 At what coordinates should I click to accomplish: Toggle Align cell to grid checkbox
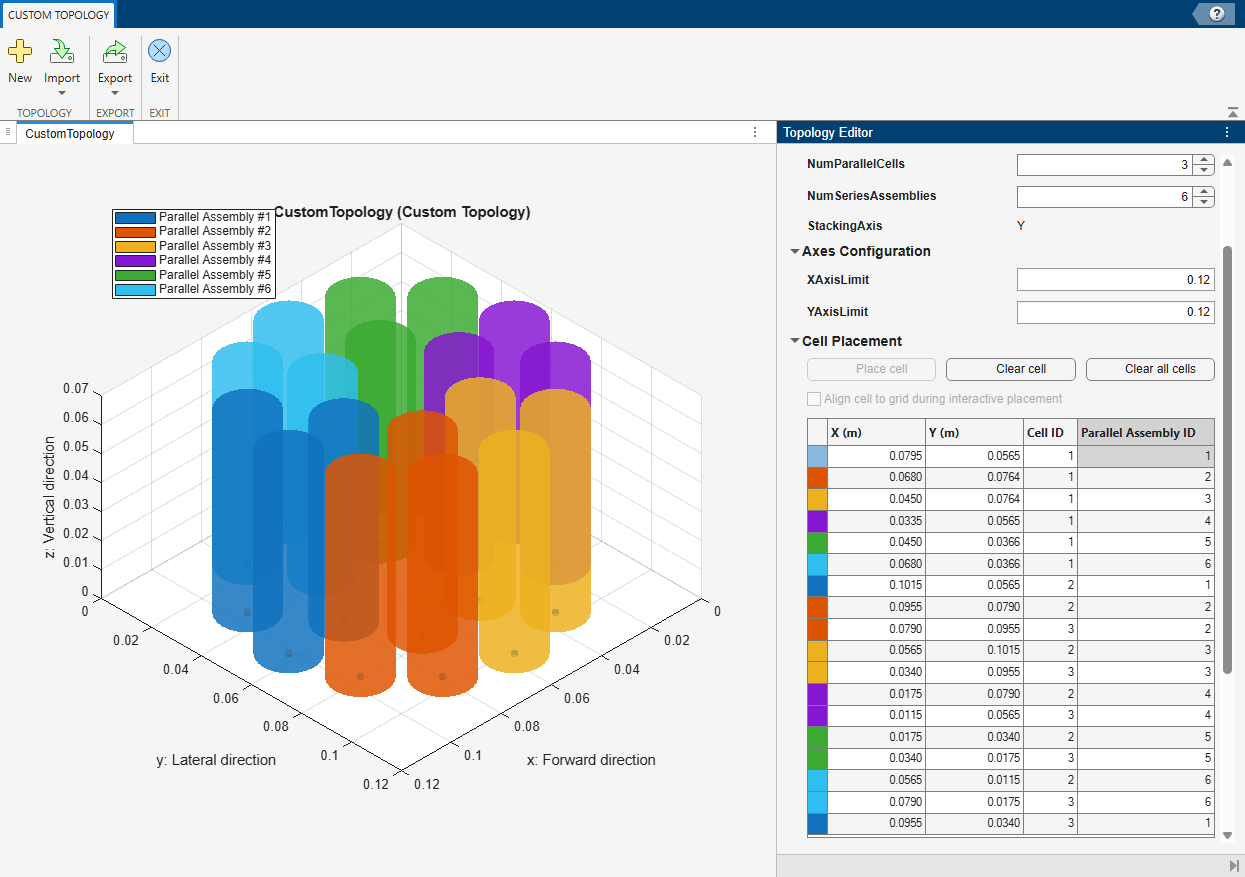tap(814, 399)
